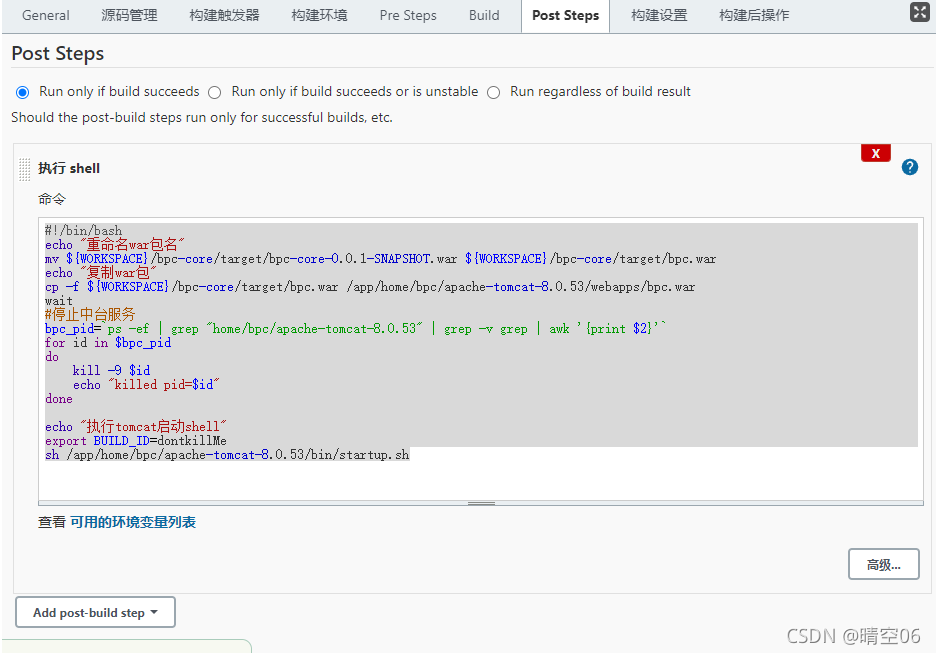Click the 'echo "重命名war包名"' line
The width and height of the screenshot is (936, 654).
tap(115, 245)
